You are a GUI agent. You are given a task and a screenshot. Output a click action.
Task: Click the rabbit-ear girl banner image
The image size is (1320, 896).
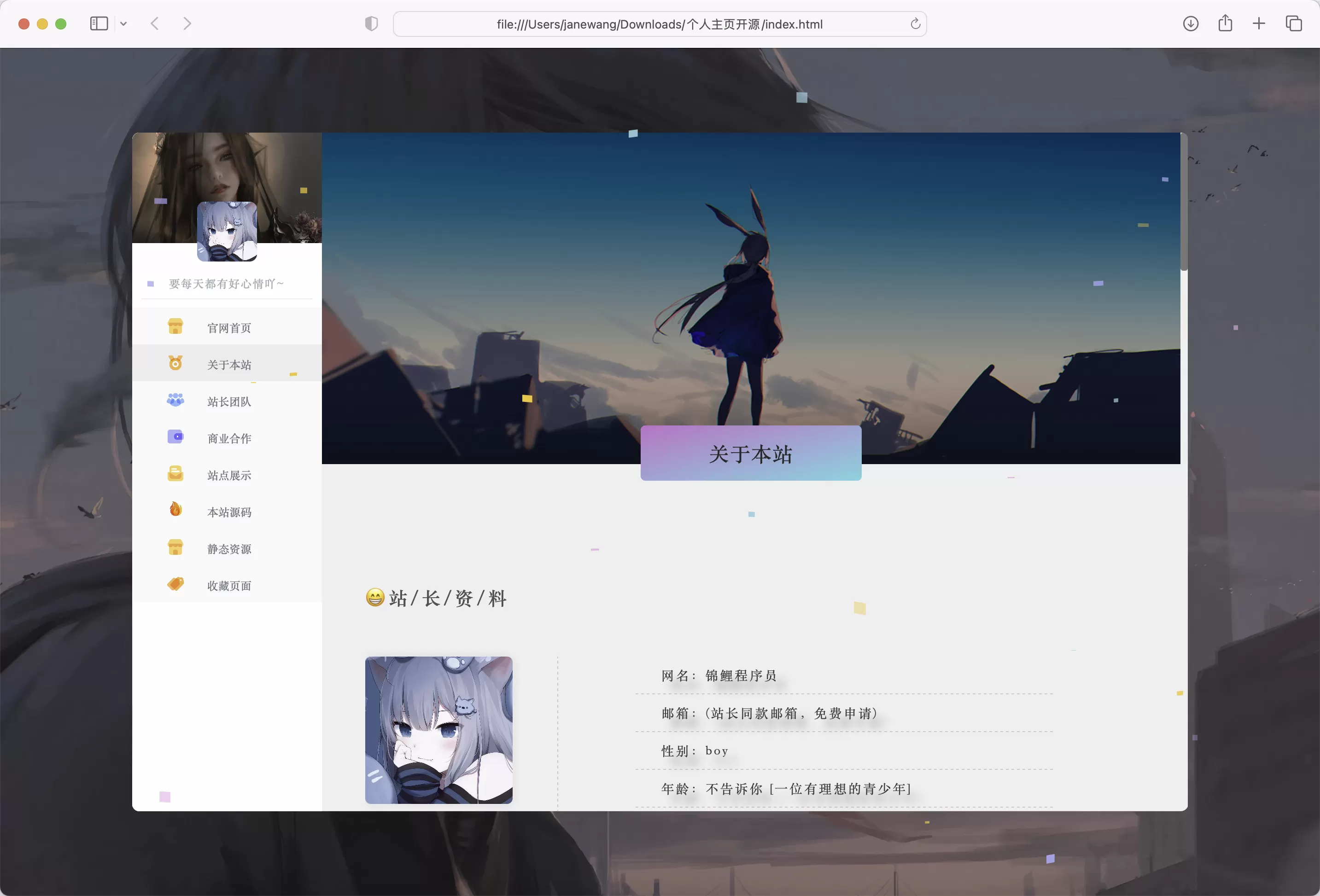pyautogui.click(x=751, y=298)
